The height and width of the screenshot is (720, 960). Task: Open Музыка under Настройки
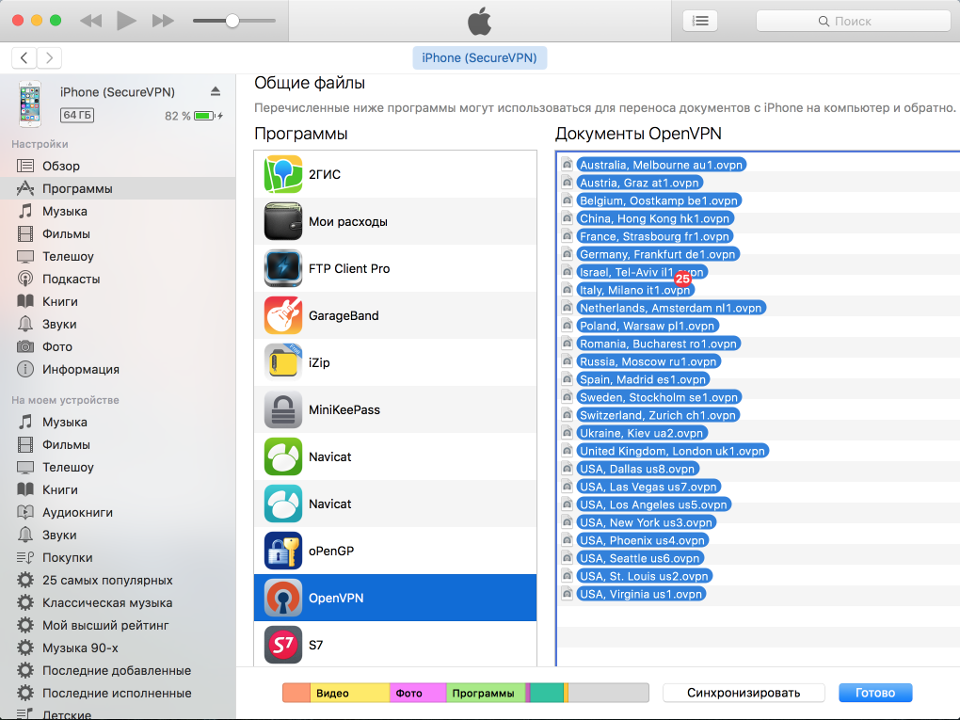point(118,211)
